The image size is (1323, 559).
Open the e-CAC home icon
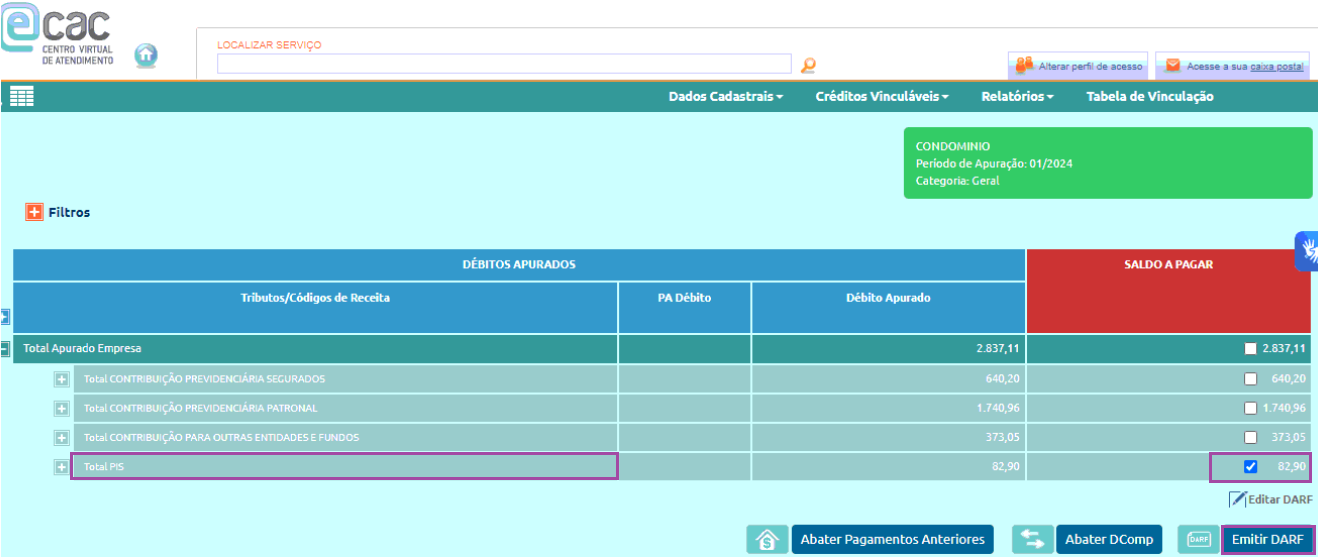[146, 55]
